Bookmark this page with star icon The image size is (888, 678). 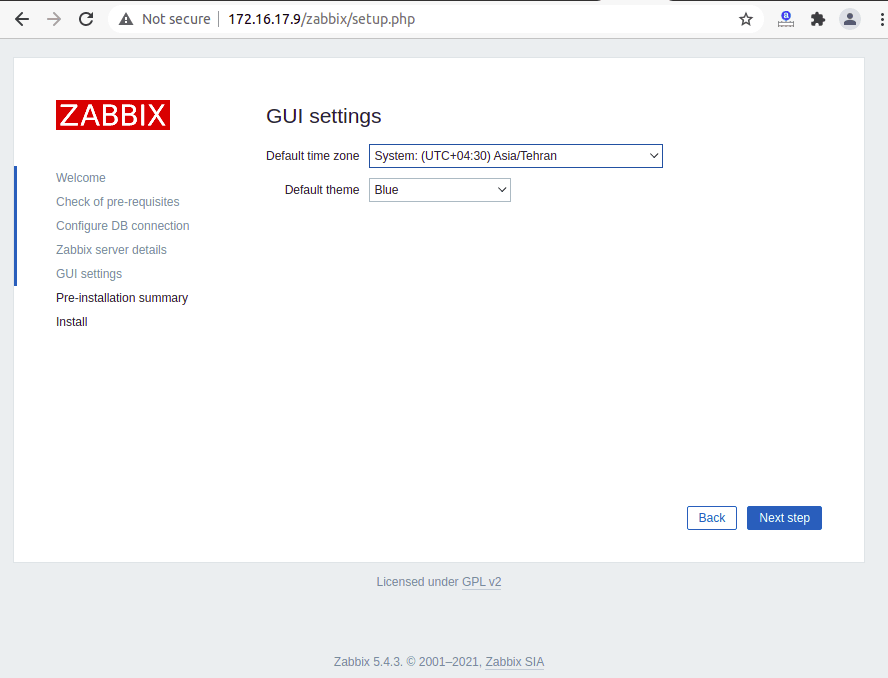(x=746, y=19)
